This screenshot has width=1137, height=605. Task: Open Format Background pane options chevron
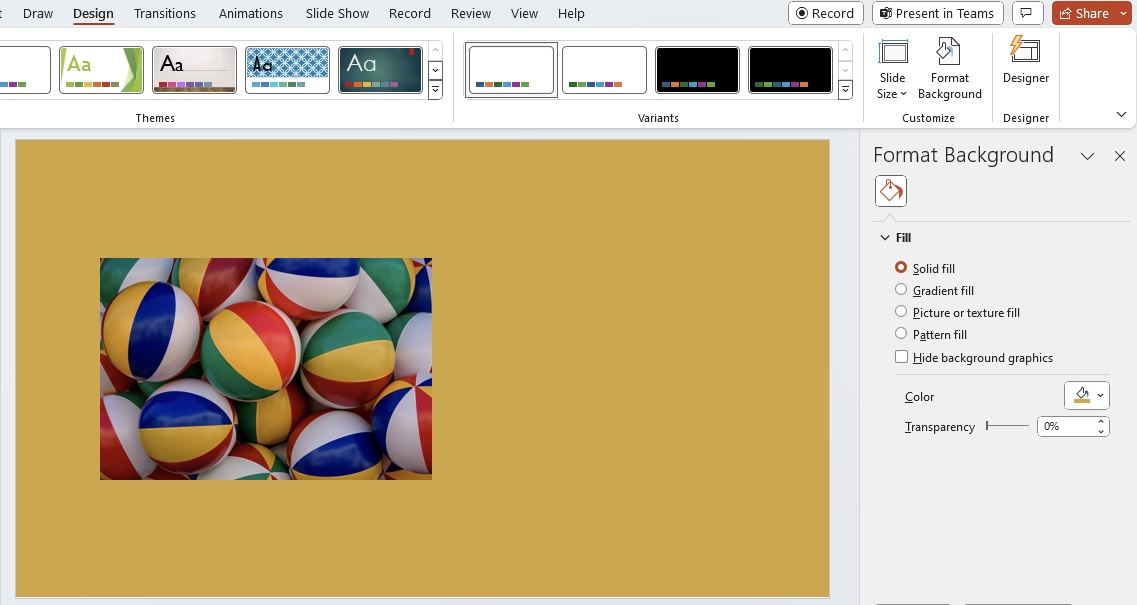tap(1087, 156)
